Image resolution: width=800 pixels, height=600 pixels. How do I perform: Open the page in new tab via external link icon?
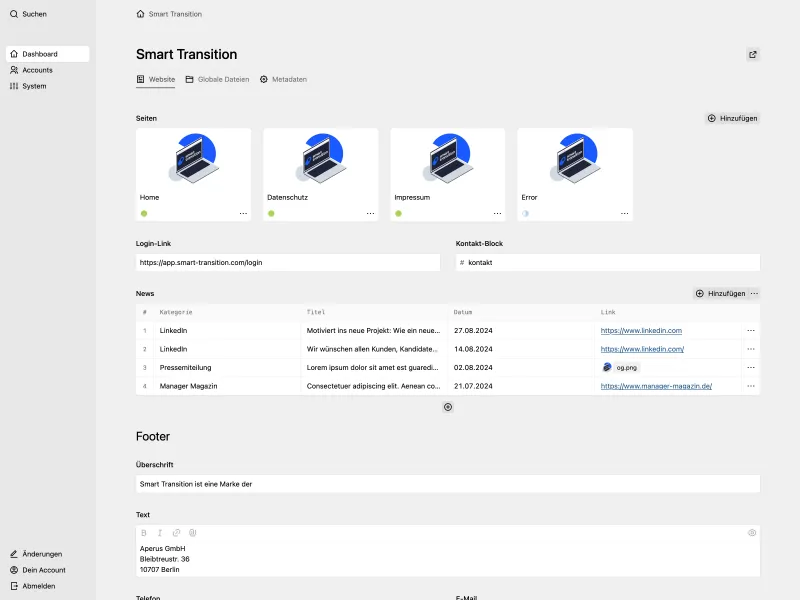pos(755,54)
